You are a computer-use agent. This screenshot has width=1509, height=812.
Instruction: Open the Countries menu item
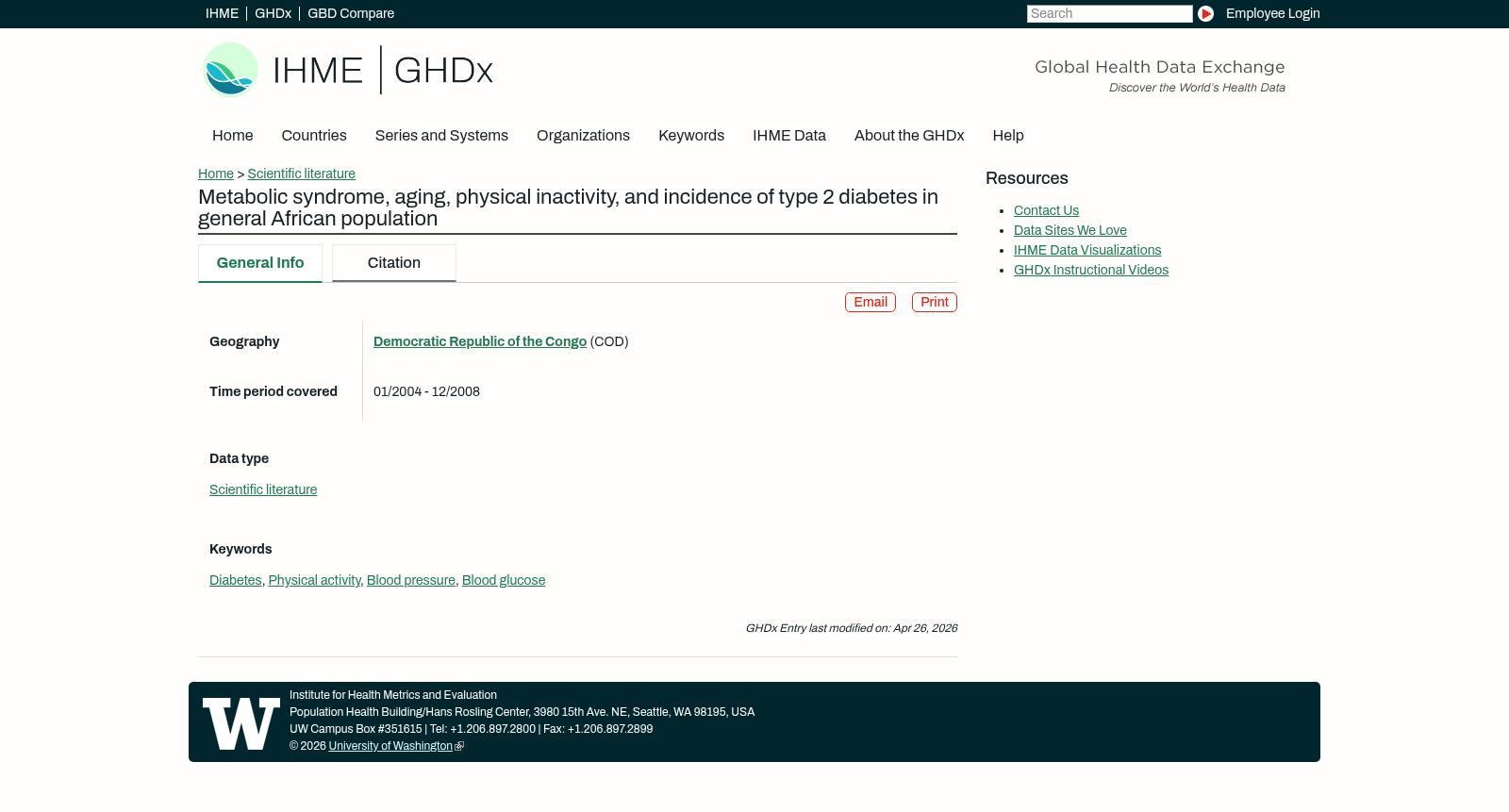tap(314, 136)
